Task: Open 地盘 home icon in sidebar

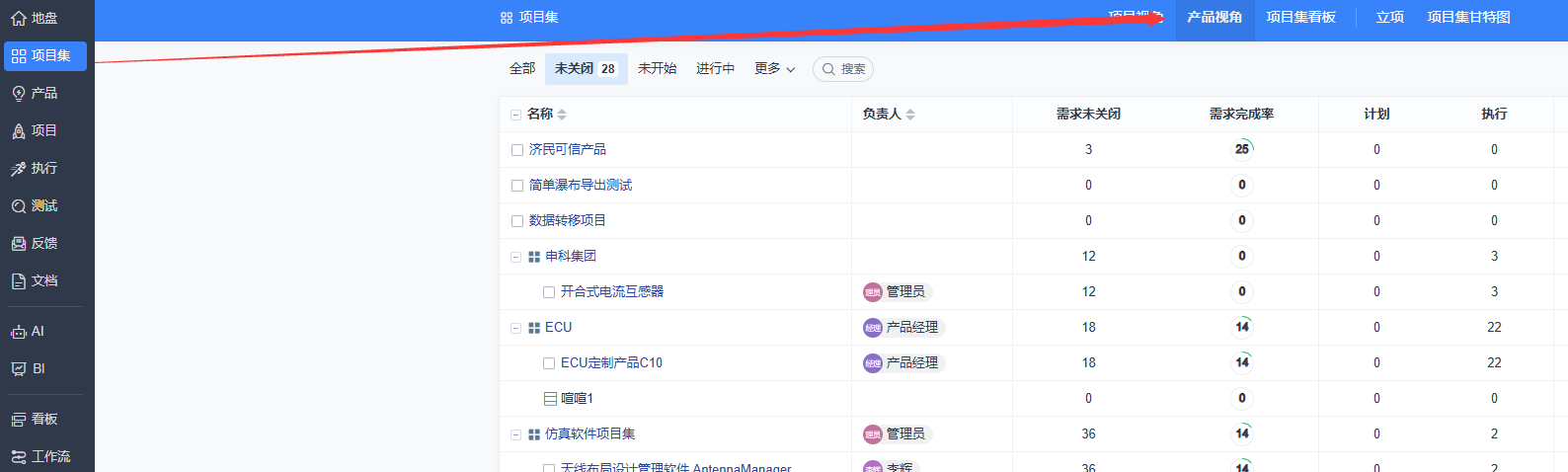Action: [x=18, y=18]
